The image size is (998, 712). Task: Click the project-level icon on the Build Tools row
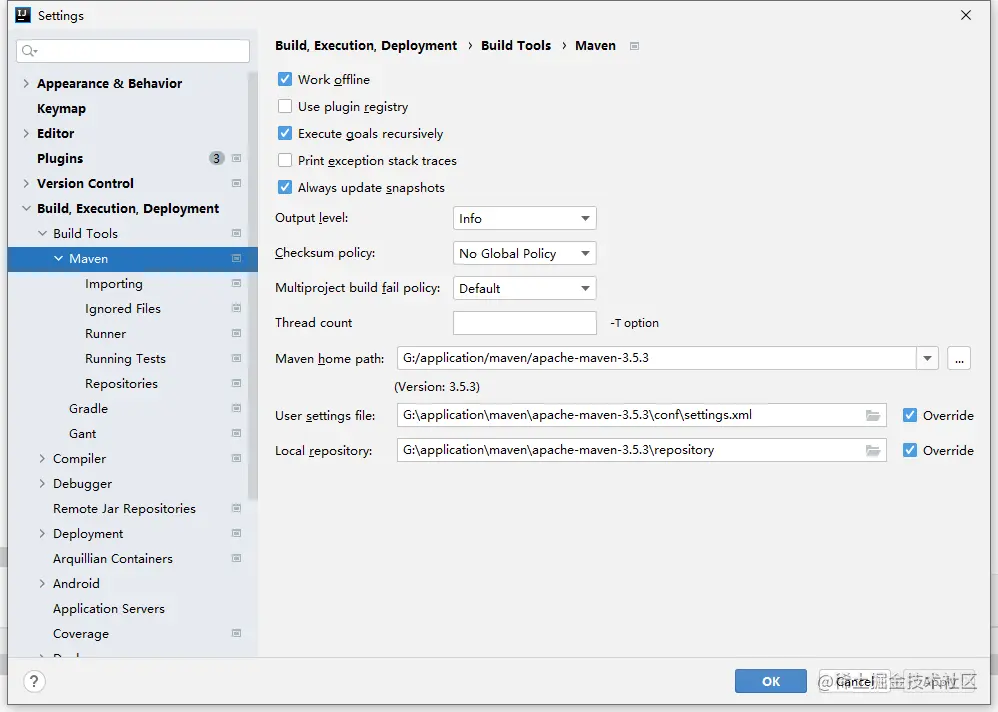[x=236, y=234]
